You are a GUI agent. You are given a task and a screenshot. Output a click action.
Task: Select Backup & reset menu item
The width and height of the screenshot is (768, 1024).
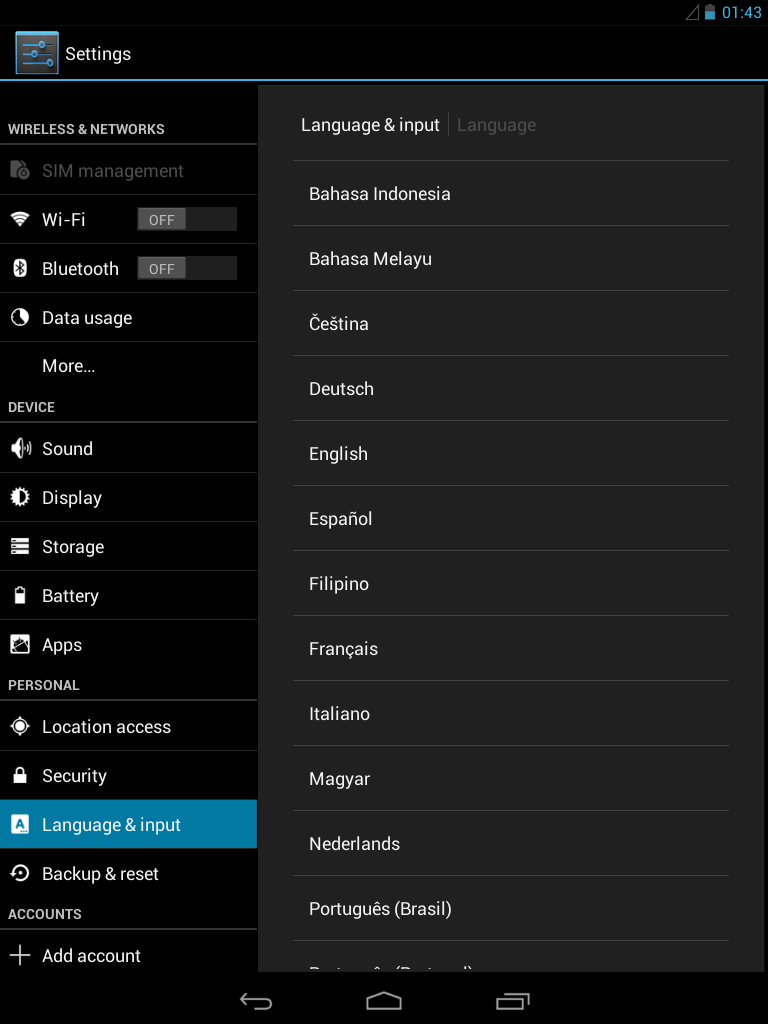(x=100, y=874)
